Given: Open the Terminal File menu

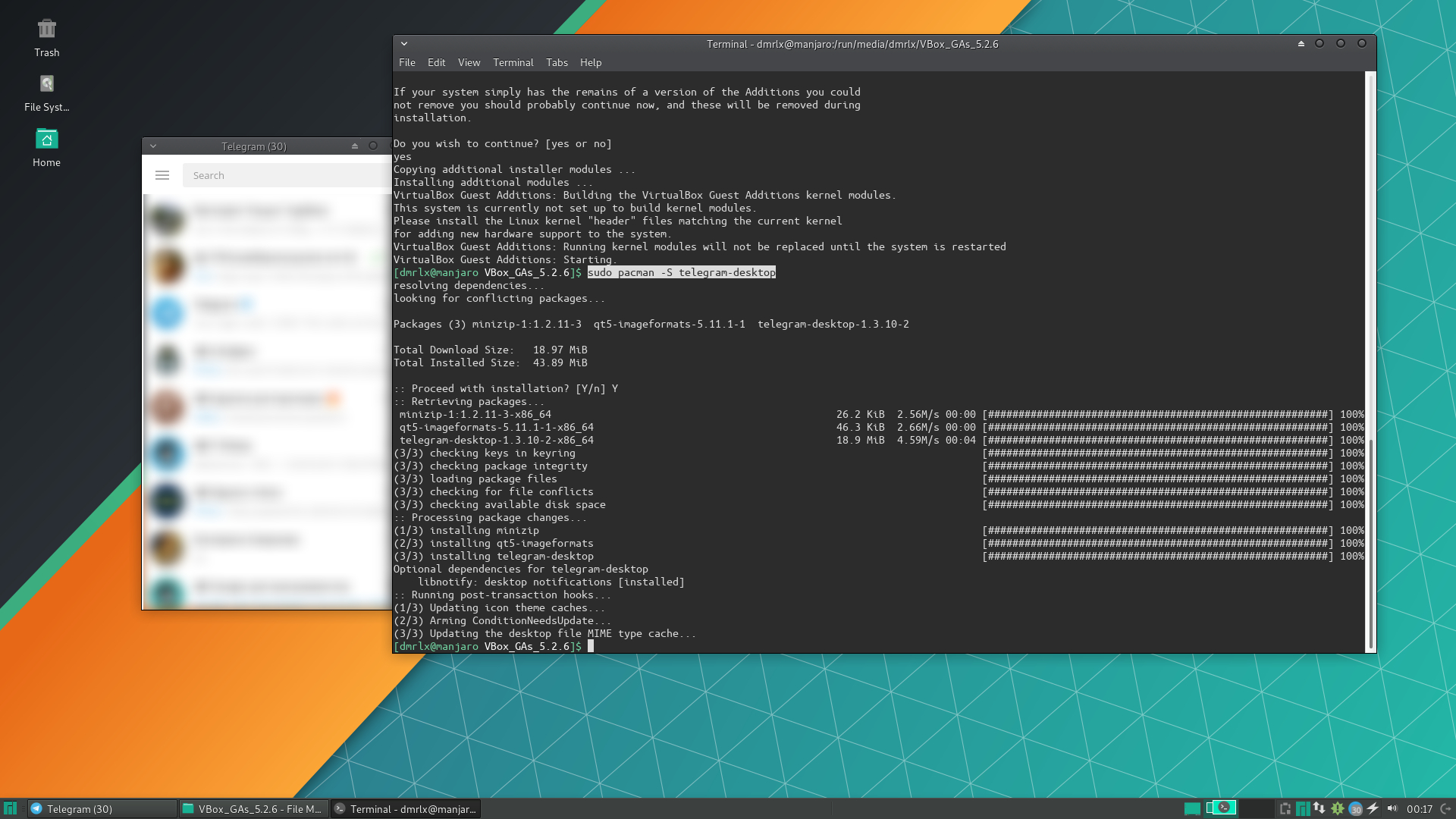Looking at the screenshot, I should pos(406,62).
